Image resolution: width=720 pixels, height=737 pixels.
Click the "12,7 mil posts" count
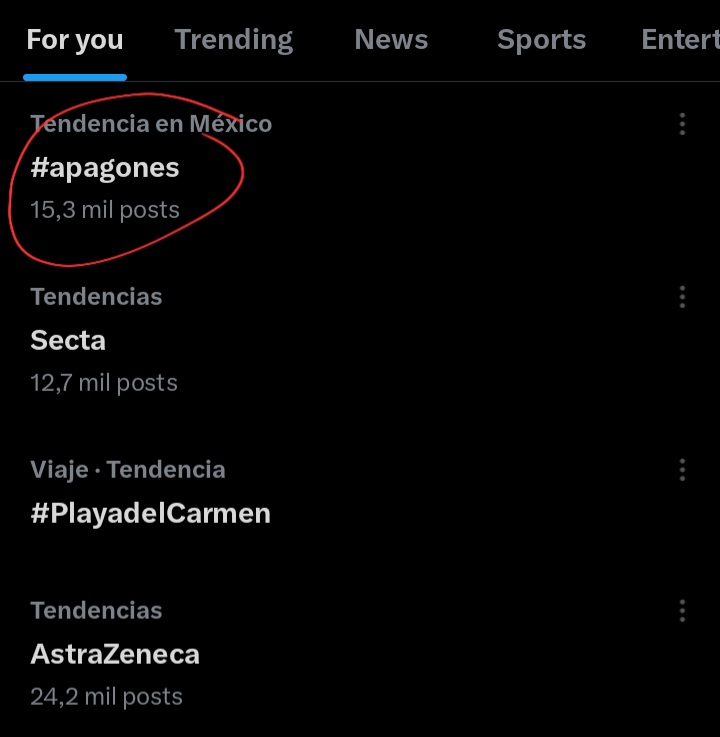click(104, 383)
